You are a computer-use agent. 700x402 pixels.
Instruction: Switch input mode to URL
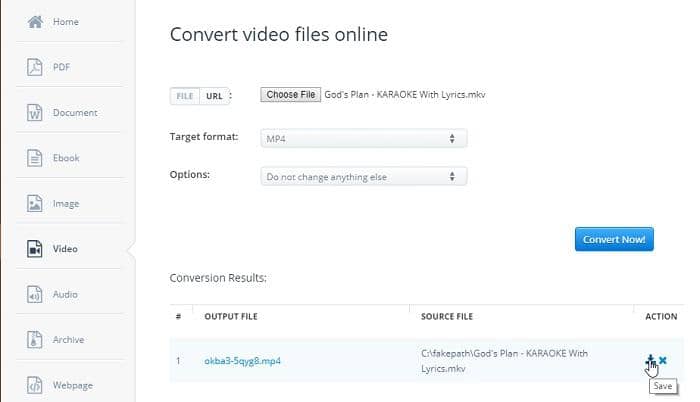(x=214, y=96)
